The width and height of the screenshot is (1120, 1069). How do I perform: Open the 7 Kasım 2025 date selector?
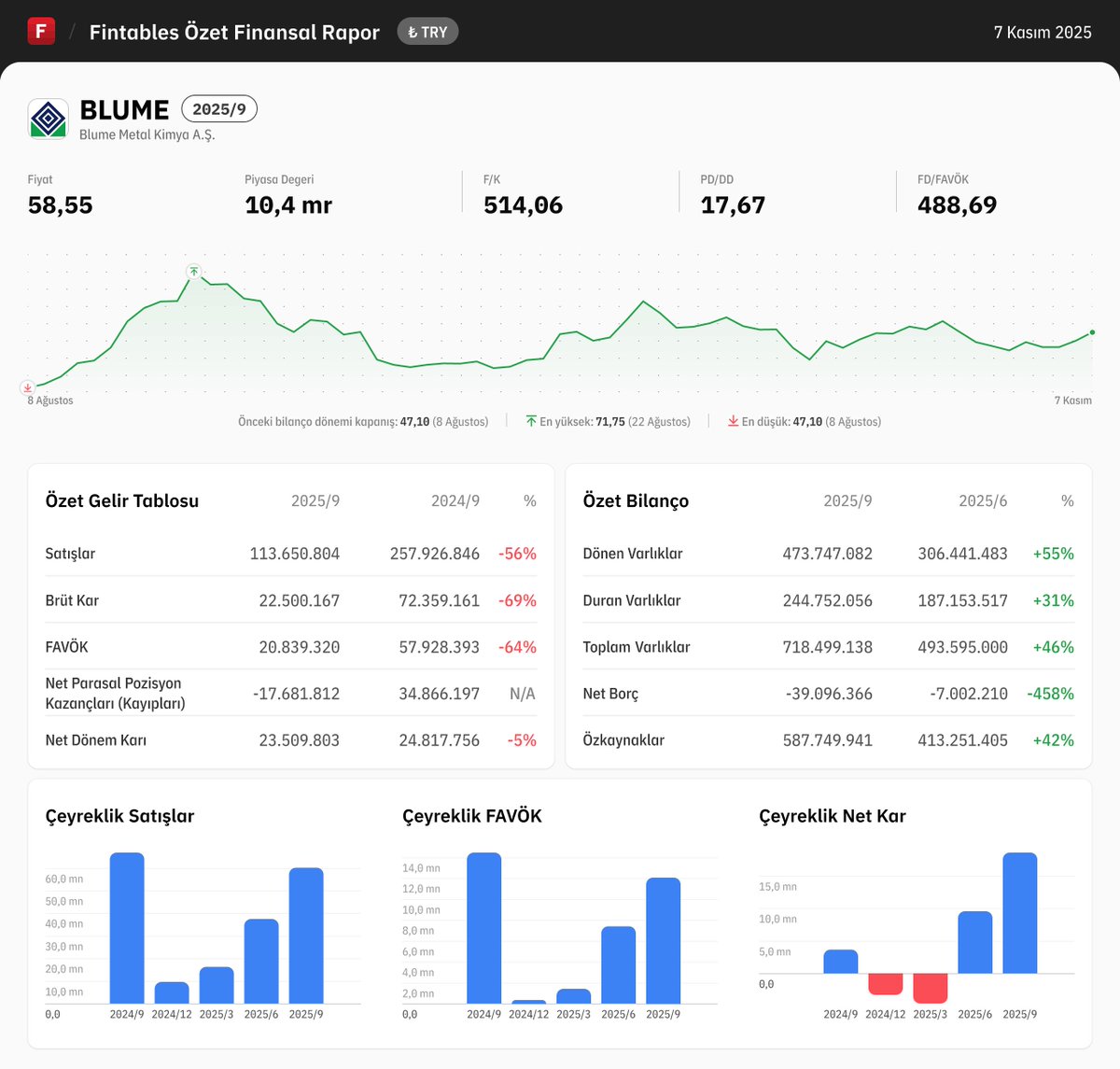(x=1043, y=31)
